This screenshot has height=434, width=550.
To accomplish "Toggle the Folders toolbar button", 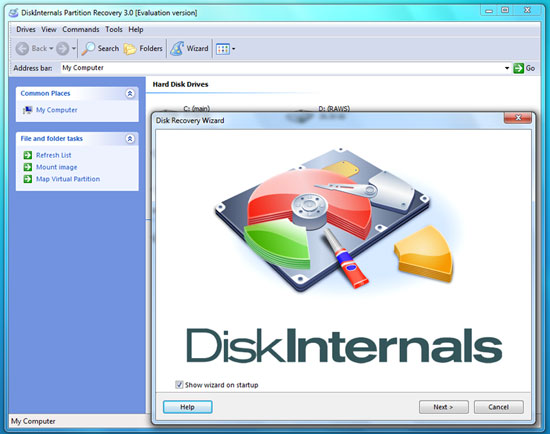I will tap(143, 49).
